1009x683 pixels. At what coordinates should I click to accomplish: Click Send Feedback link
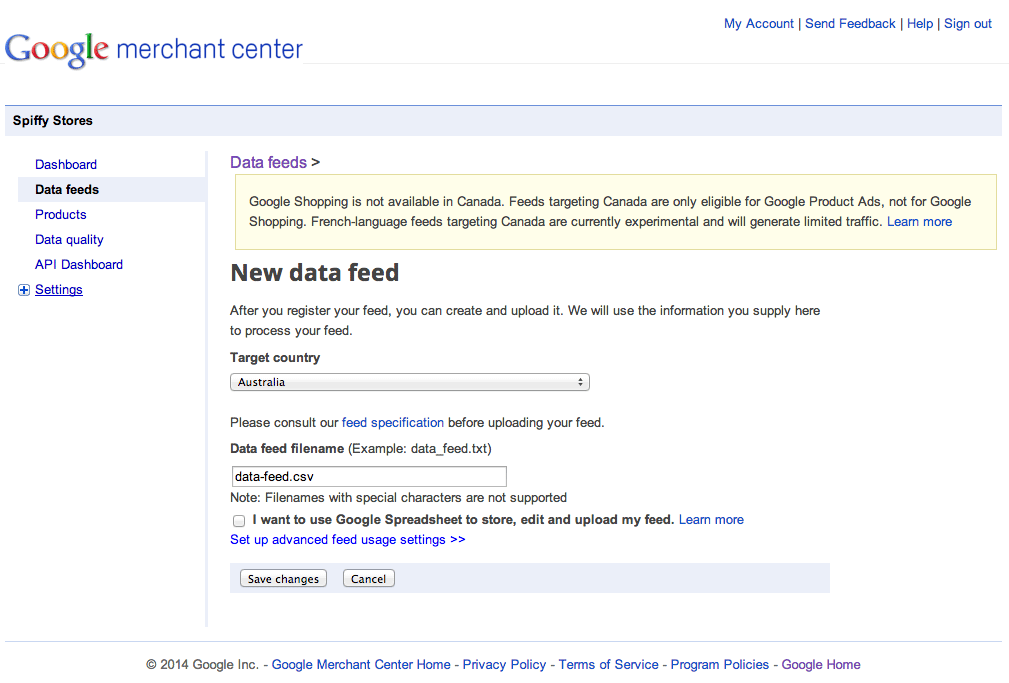850,24
